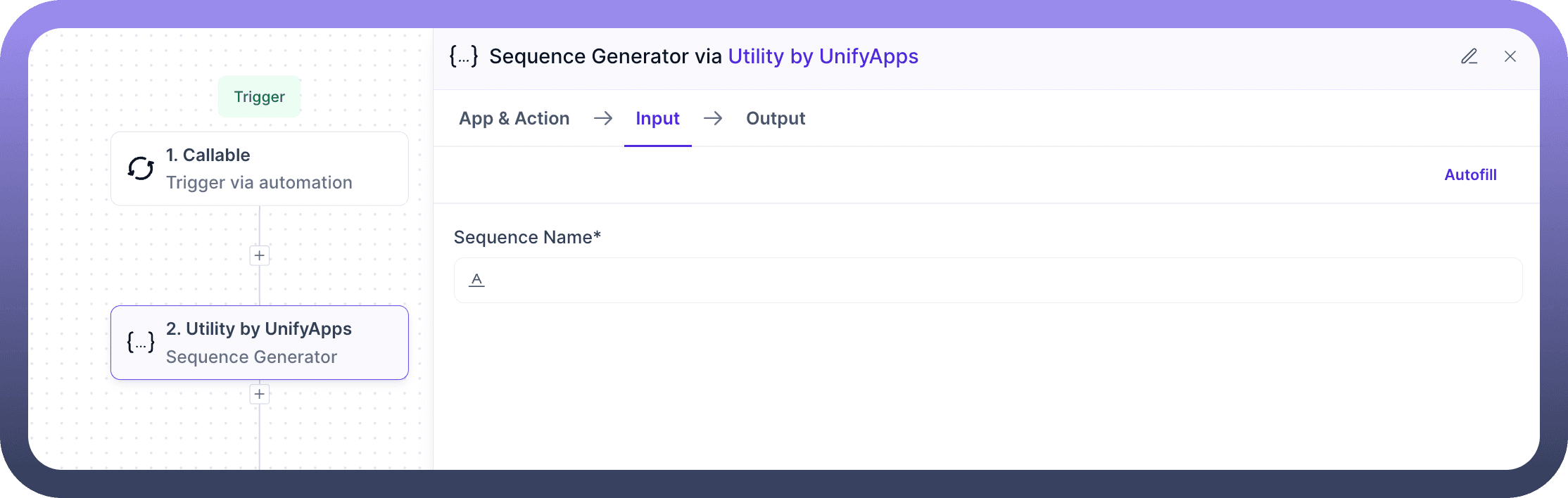Focus the Sequence Name input field
This screenshot has width=1568, height=498.
(x=999, y=280)
